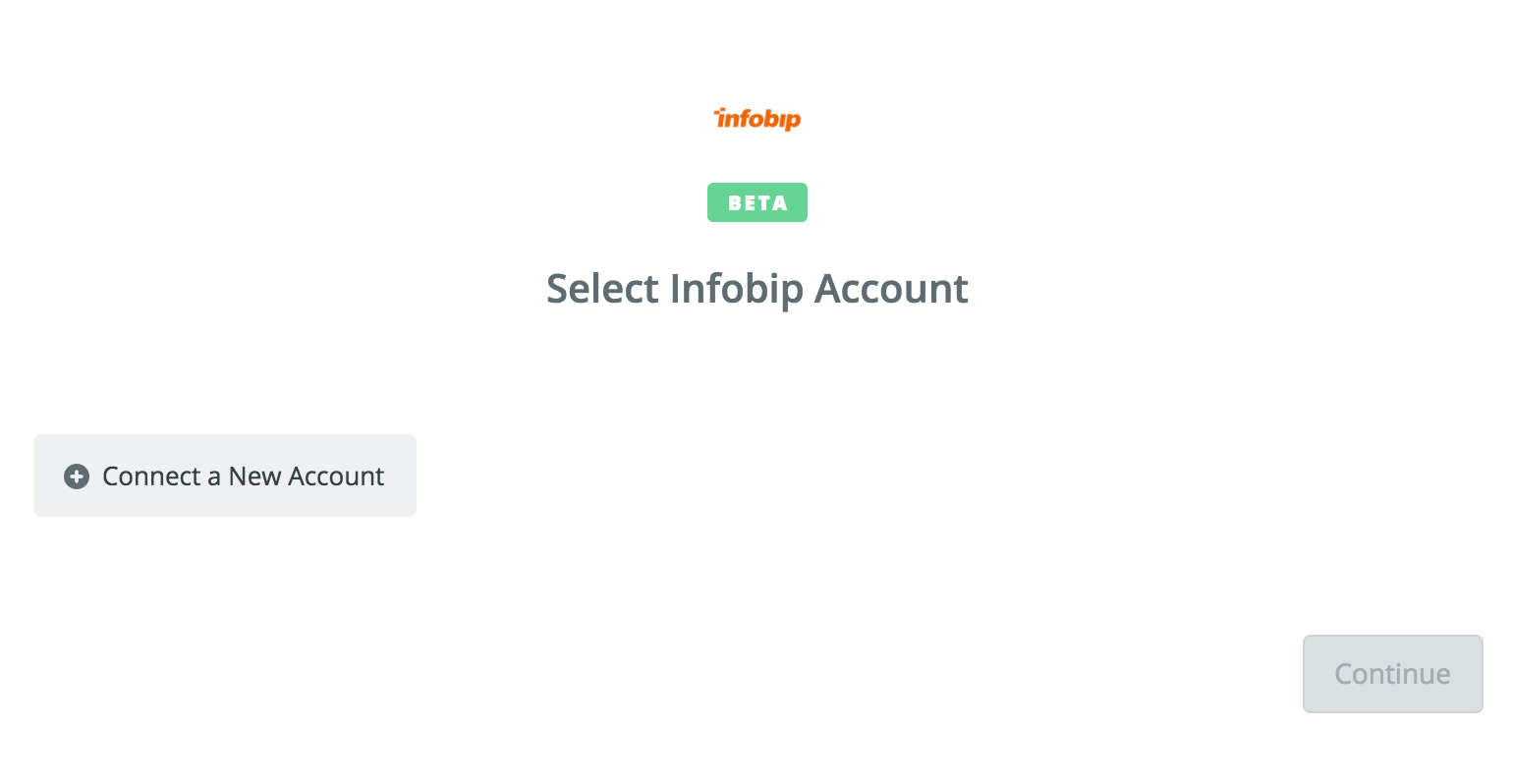Screen dimensions: 1513x784
Task: Start connecting a new Infobip account
Action: [x=225, y=476]
